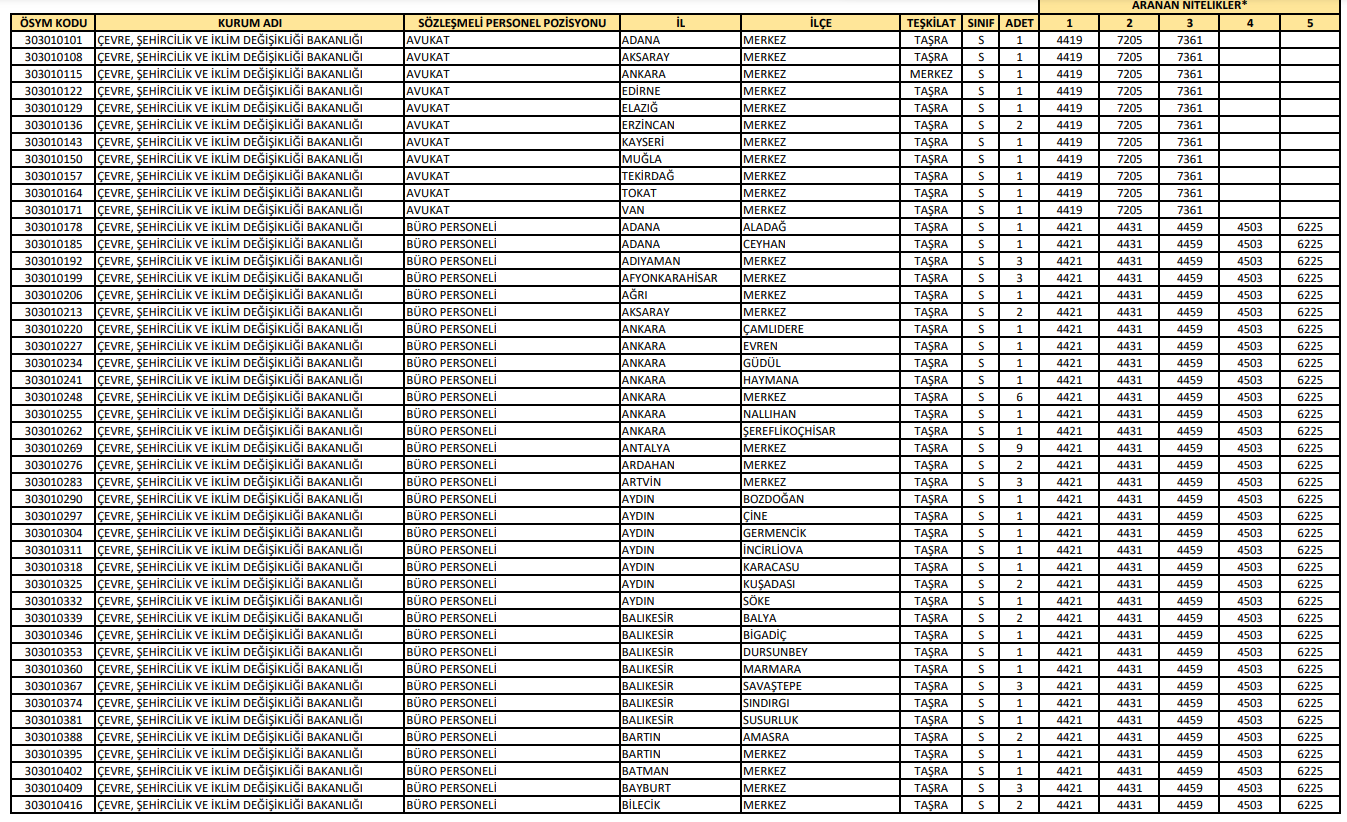
Task: Select the BİGADİÇ district cell
Action: pyautogui.click(x=820, y=635)
